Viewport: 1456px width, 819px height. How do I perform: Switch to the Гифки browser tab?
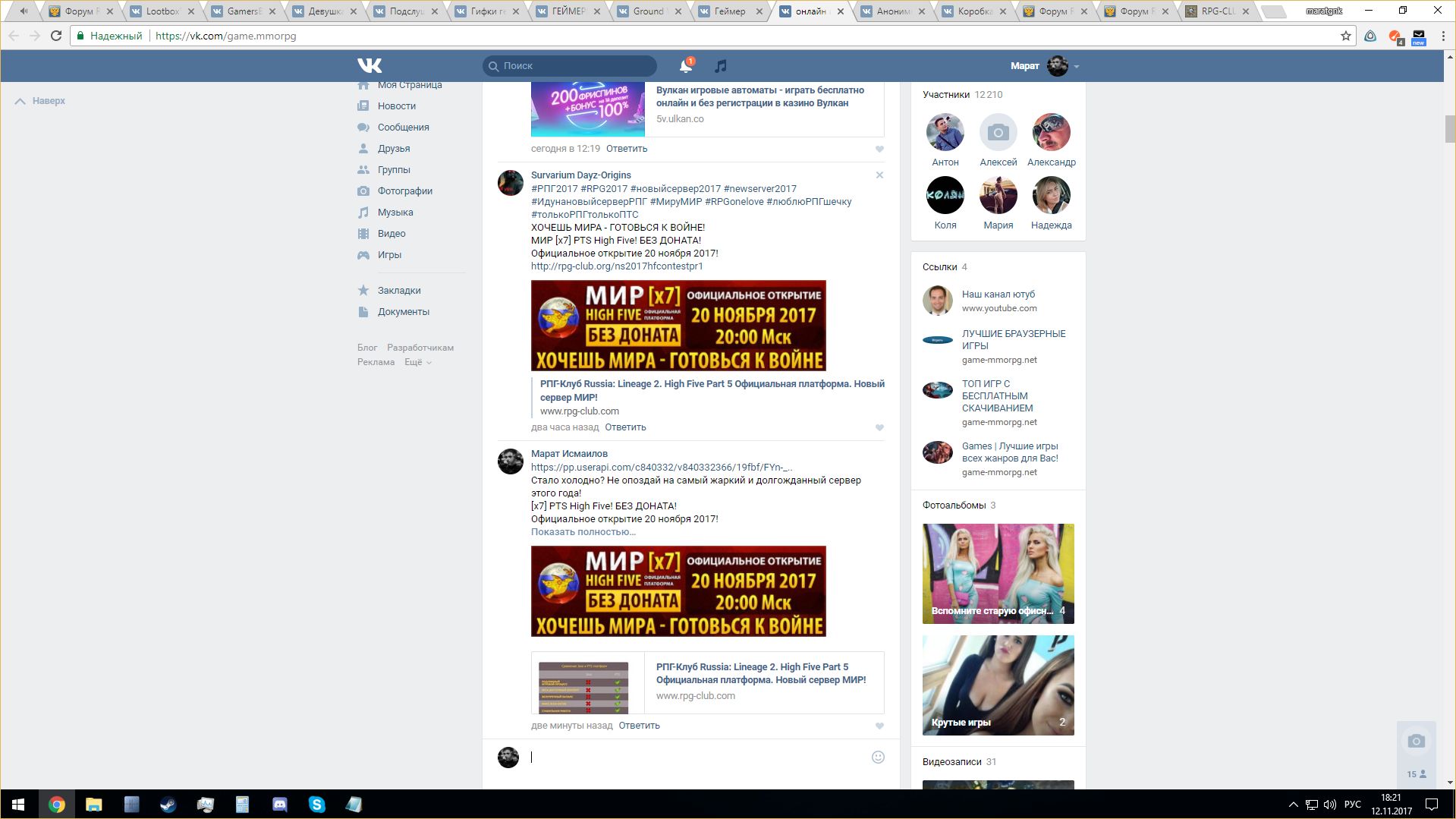[x=486, y=11]
